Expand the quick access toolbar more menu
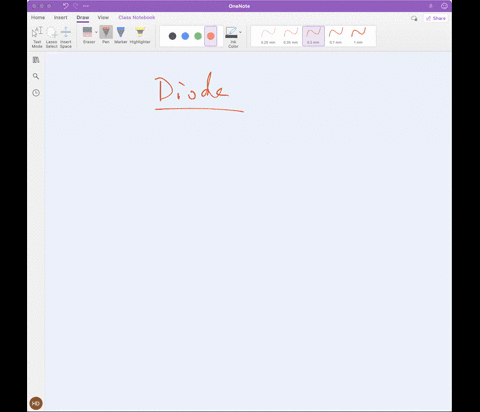 point(86,6)
